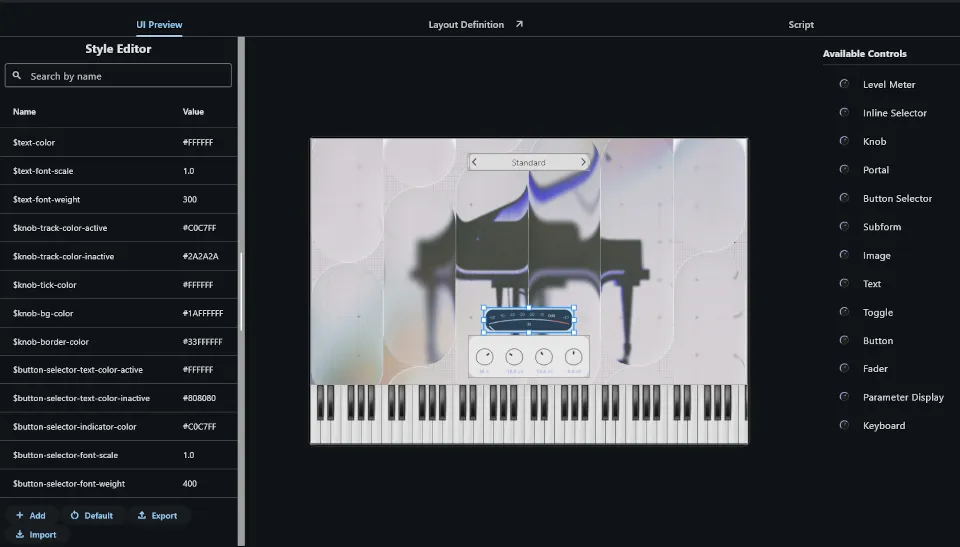The image size is (960, 547).
Task: Click the Parameter Display label
Action: click(x=903, y=397)
